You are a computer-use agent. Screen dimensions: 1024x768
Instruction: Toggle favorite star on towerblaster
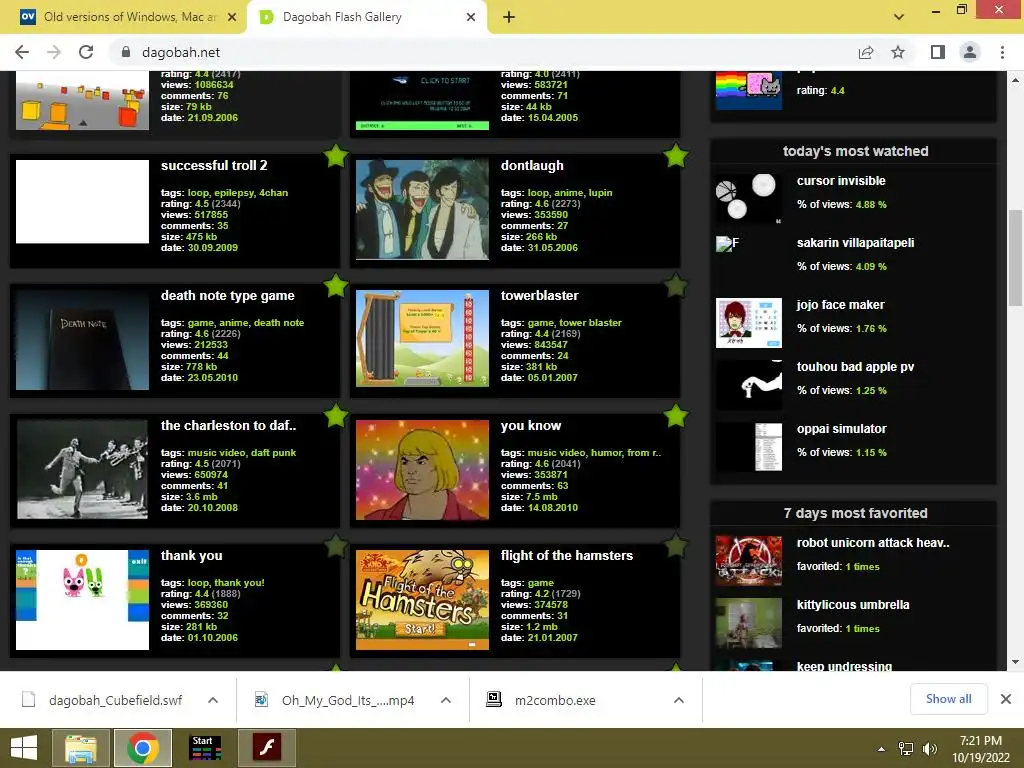pos(676,286)
